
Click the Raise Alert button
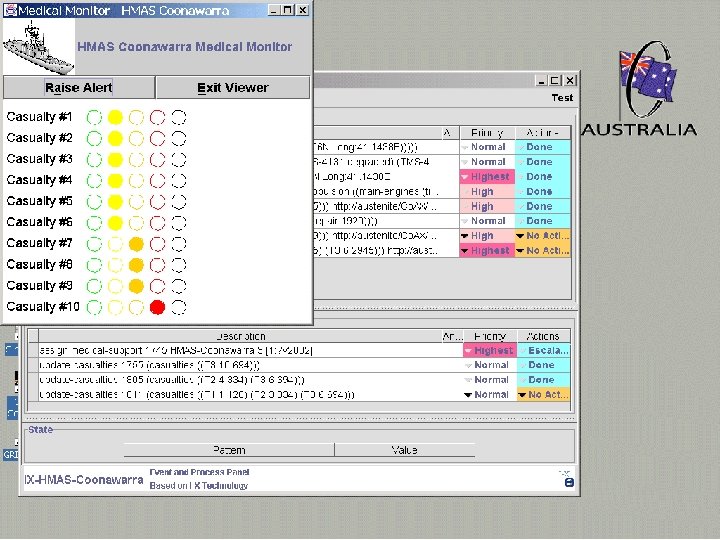pos(79,87)
